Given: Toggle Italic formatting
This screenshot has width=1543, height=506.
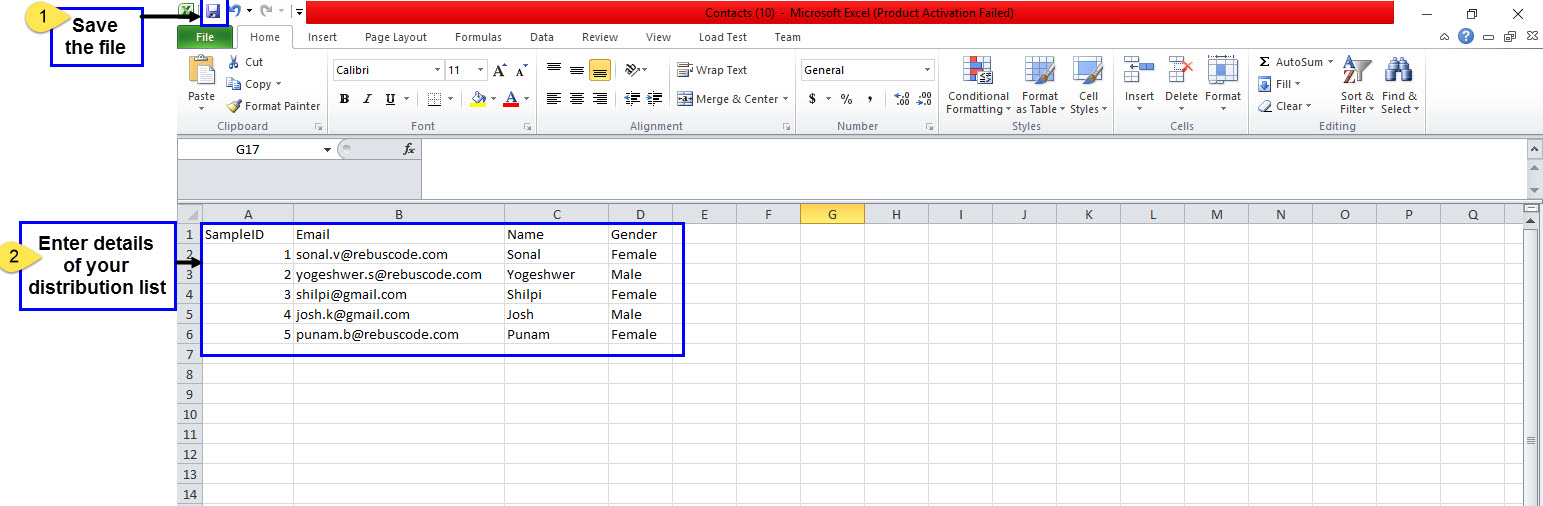Looking at the screenshot, I should tap(367, 99).
